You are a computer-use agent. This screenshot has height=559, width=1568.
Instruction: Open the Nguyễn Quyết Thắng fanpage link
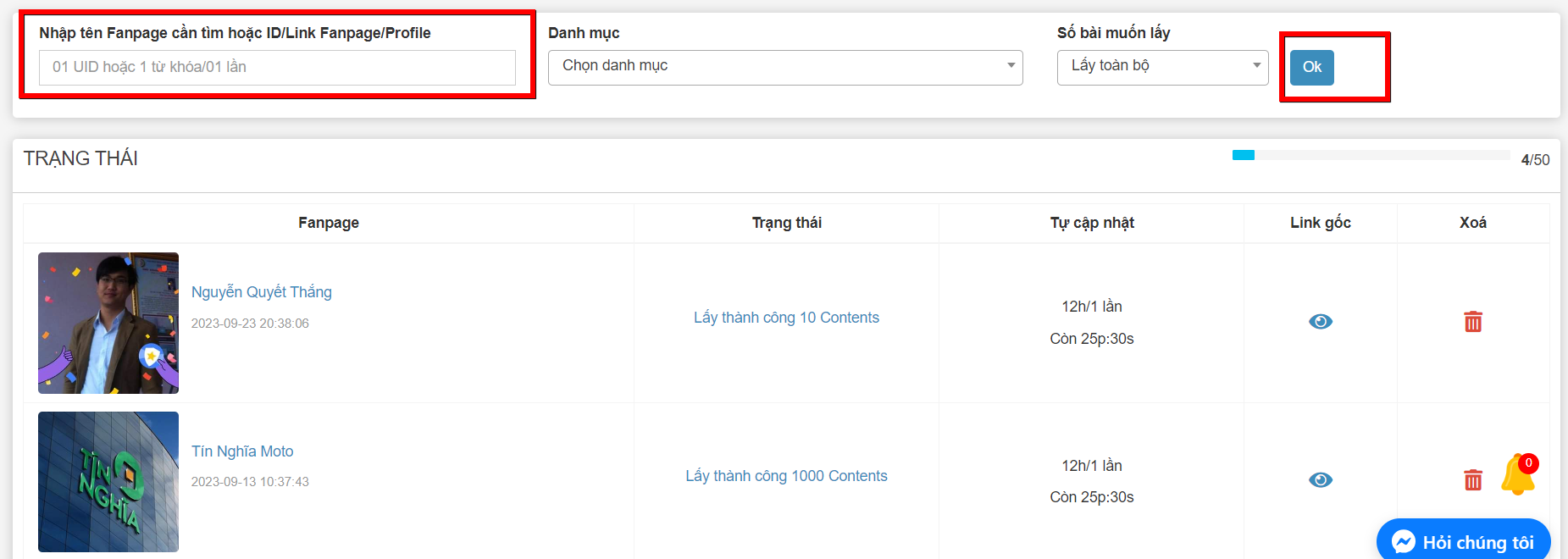[261, 292]
